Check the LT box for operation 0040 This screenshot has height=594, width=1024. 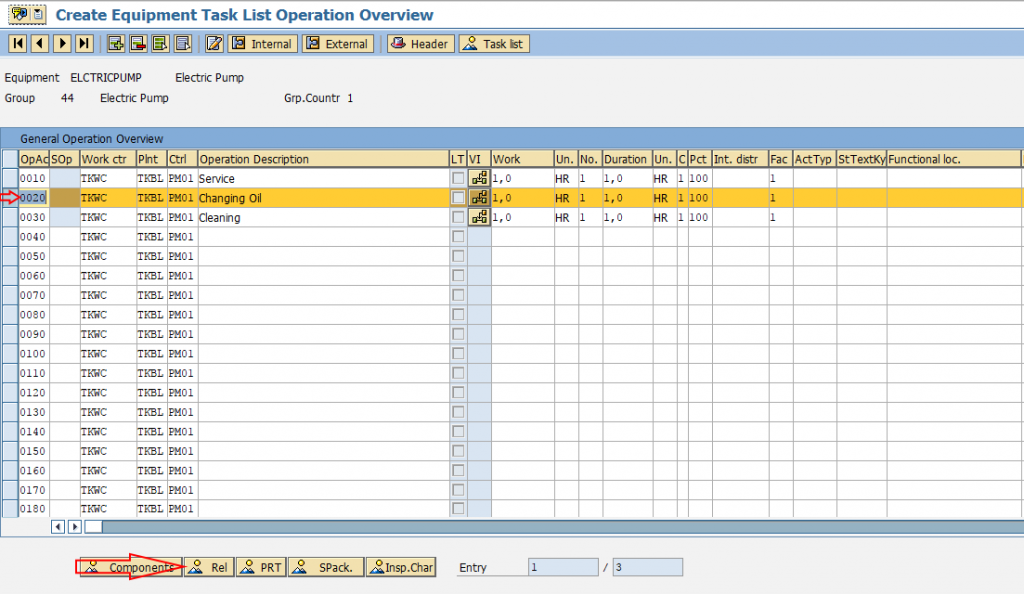(x=458, y=236)
